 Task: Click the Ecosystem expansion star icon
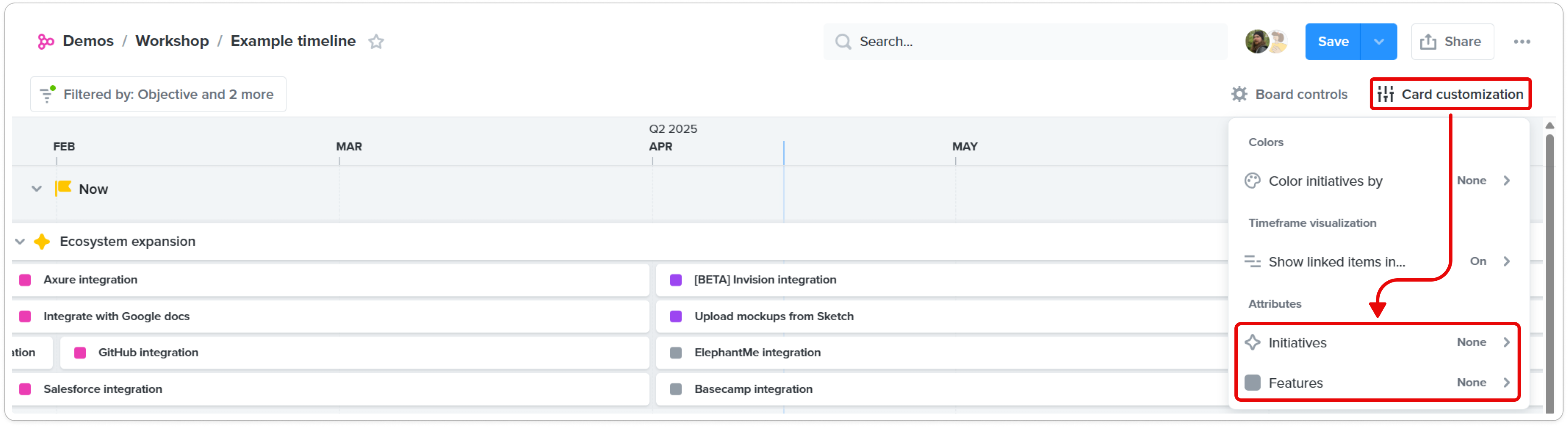42,241
